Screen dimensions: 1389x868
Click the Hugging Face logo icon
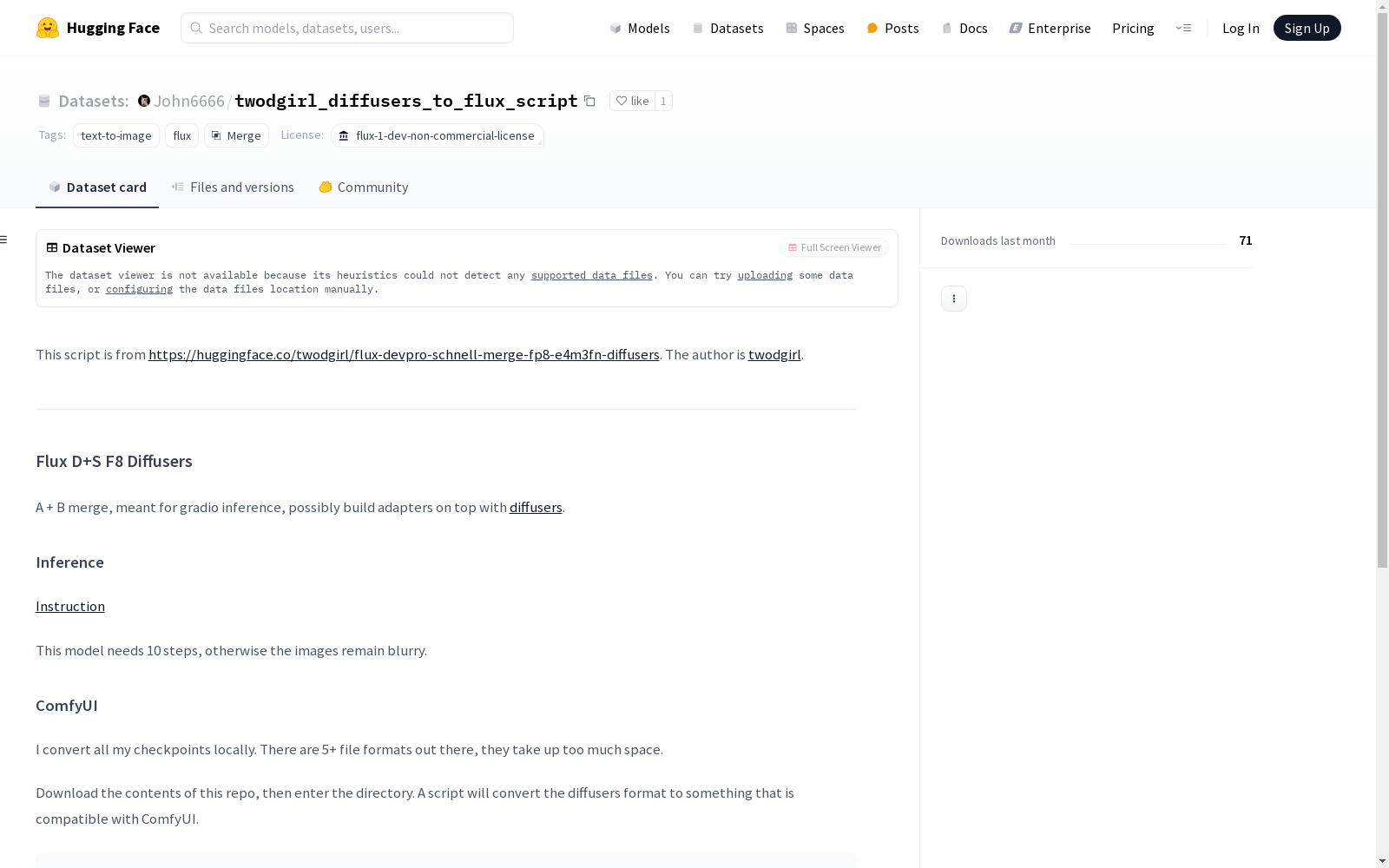[48, 28]
